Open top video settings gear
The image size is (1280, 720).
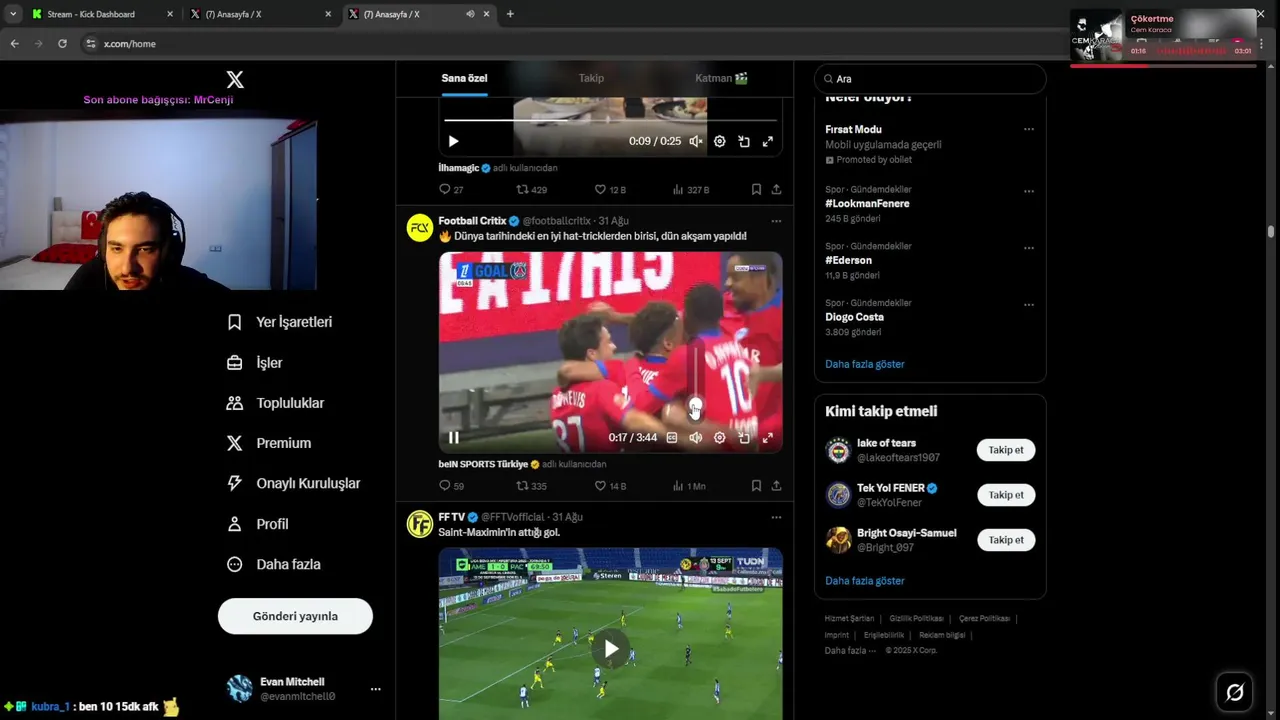719,142
